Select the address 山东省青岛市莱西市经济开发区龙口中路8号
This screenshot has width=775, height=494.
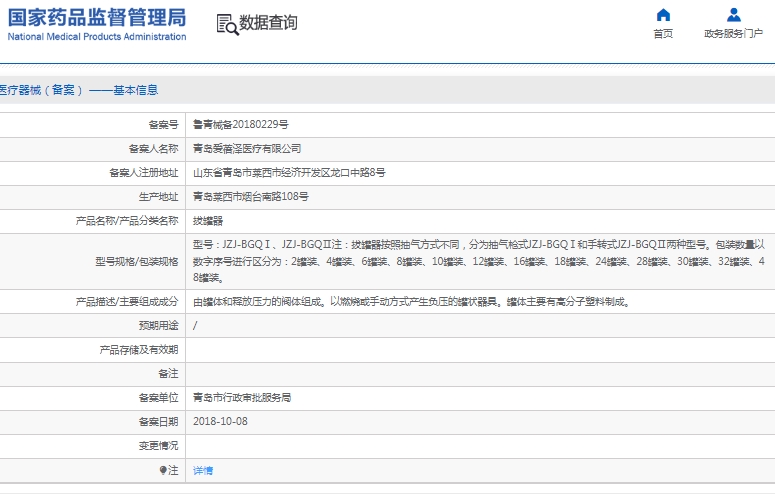(289, 173)
